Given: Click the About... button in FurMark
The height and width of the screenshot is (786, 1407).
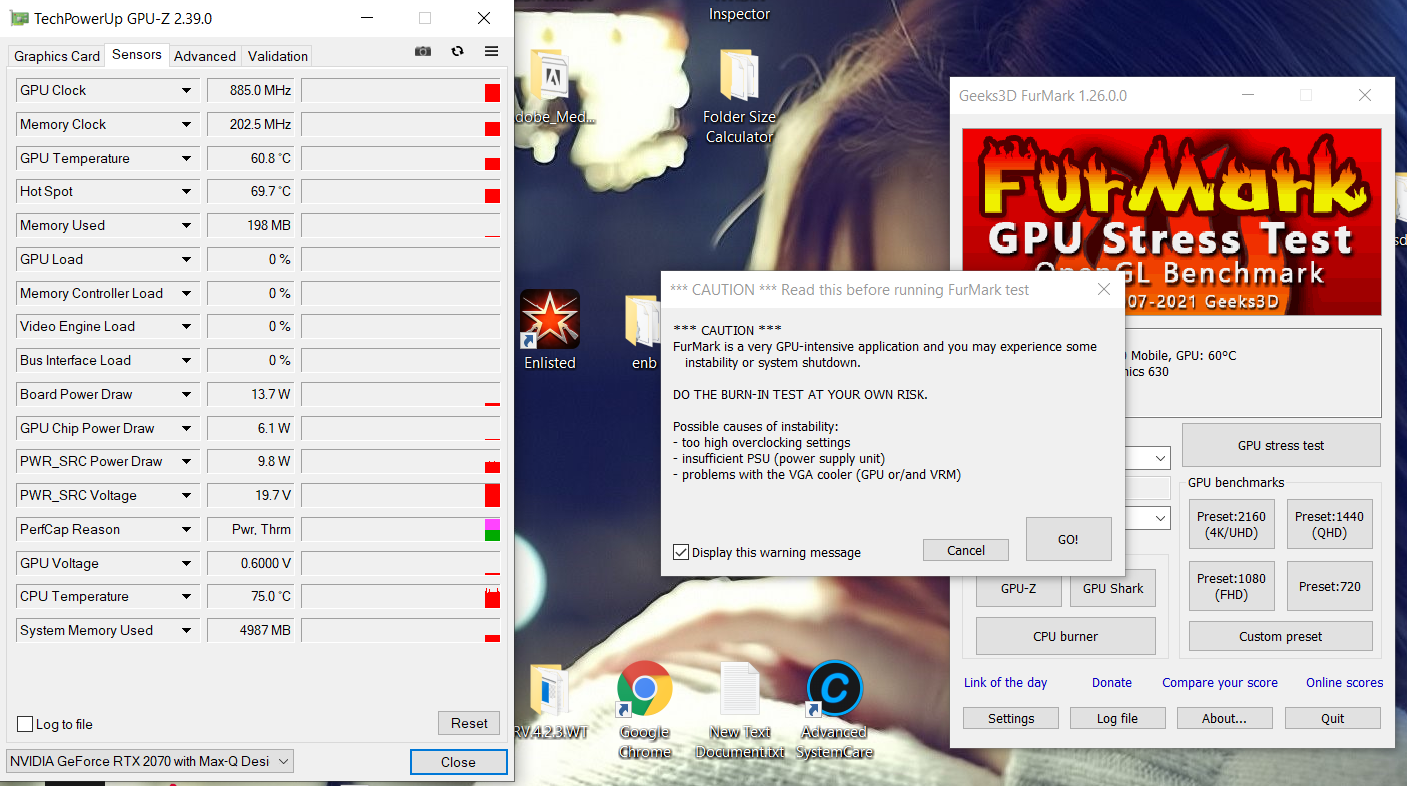Looking at the screenshot, I should pos(1224,718).
